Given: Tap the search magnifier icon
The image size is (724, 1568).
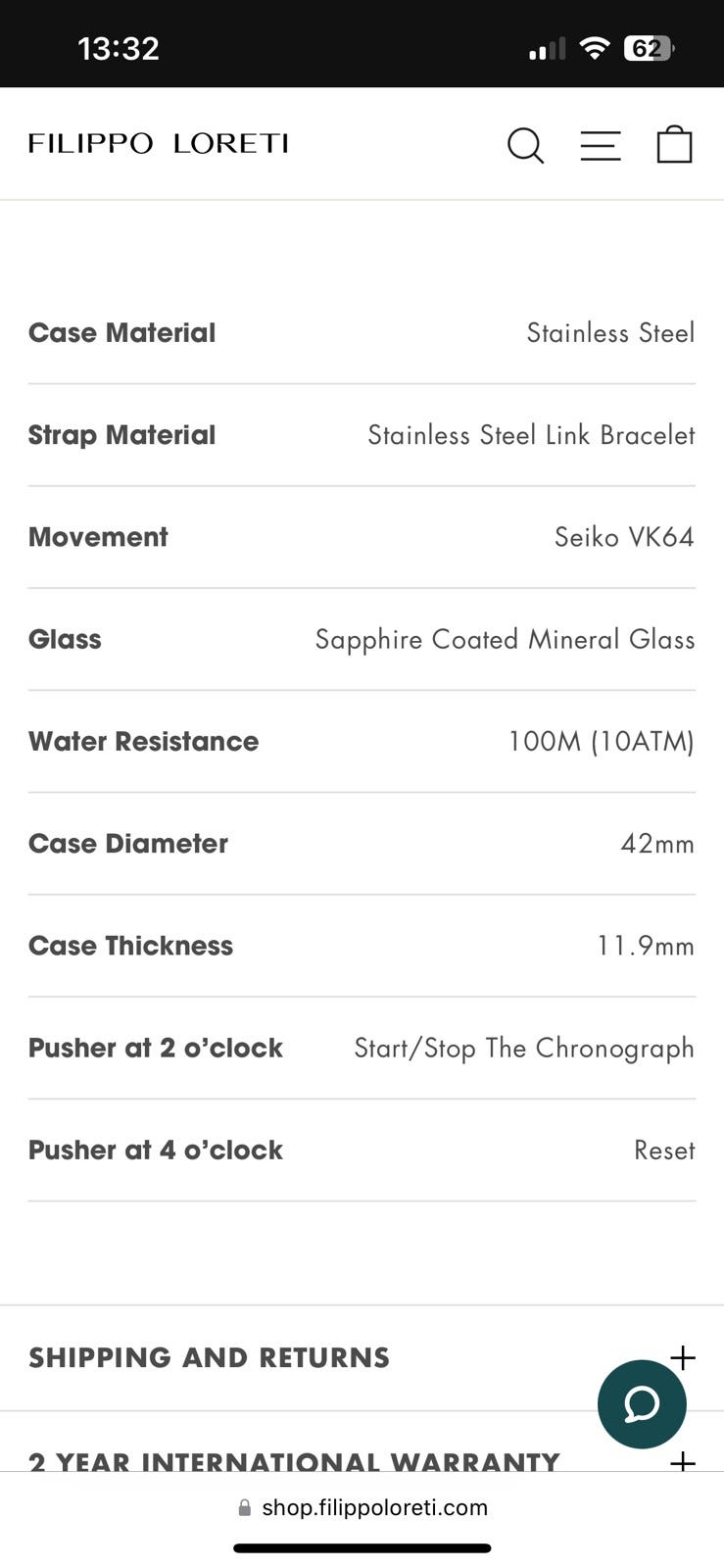Looking at the screenshot, I should click(525, 145).
